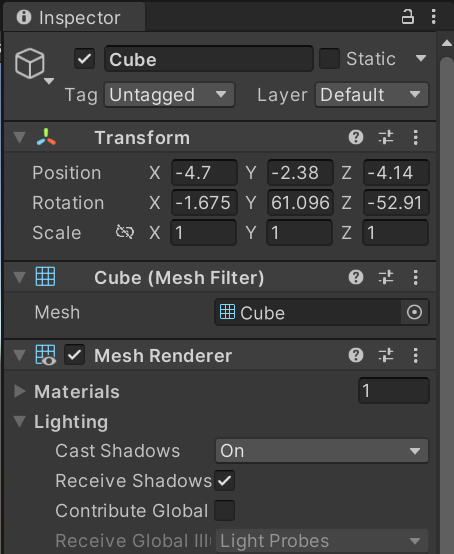Edit the Cube name field

208,59
